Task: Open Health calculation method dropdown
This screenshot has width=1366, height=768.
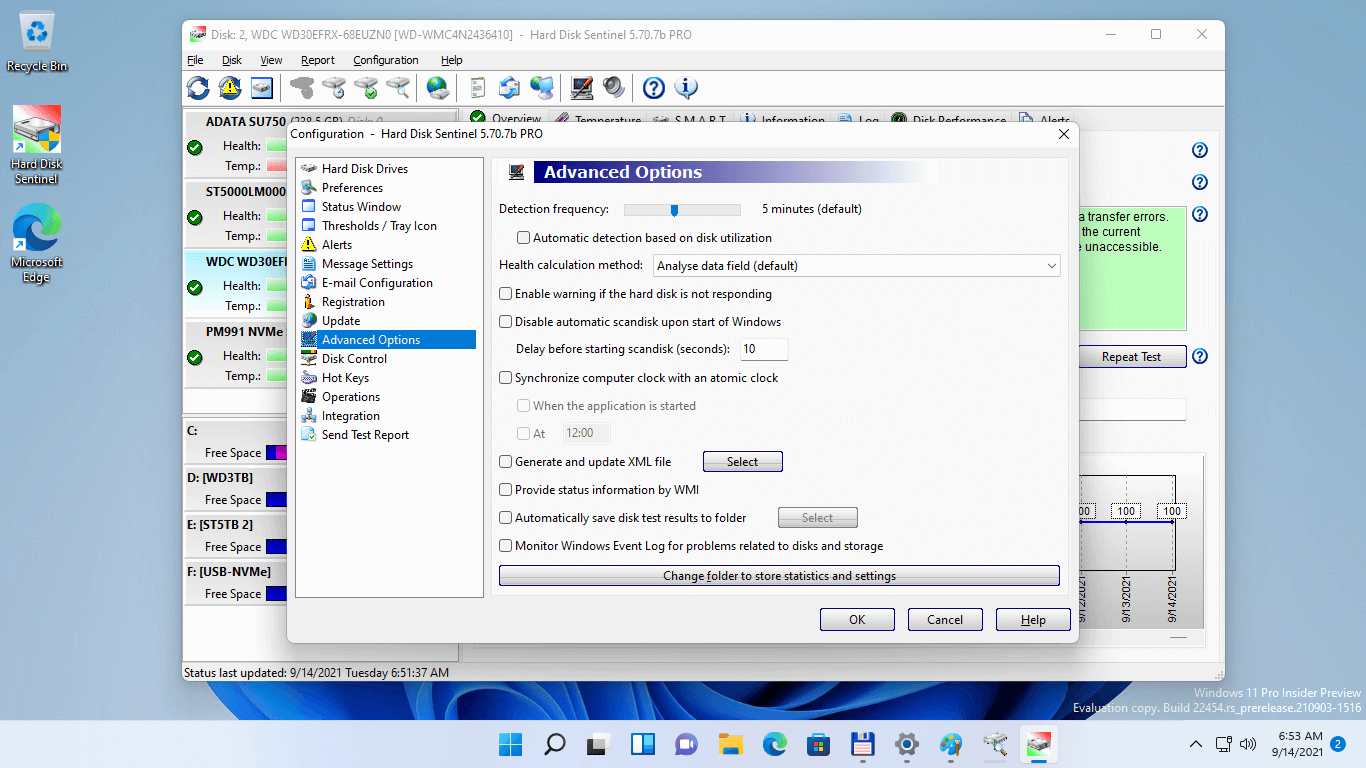Action: (856, 266)
